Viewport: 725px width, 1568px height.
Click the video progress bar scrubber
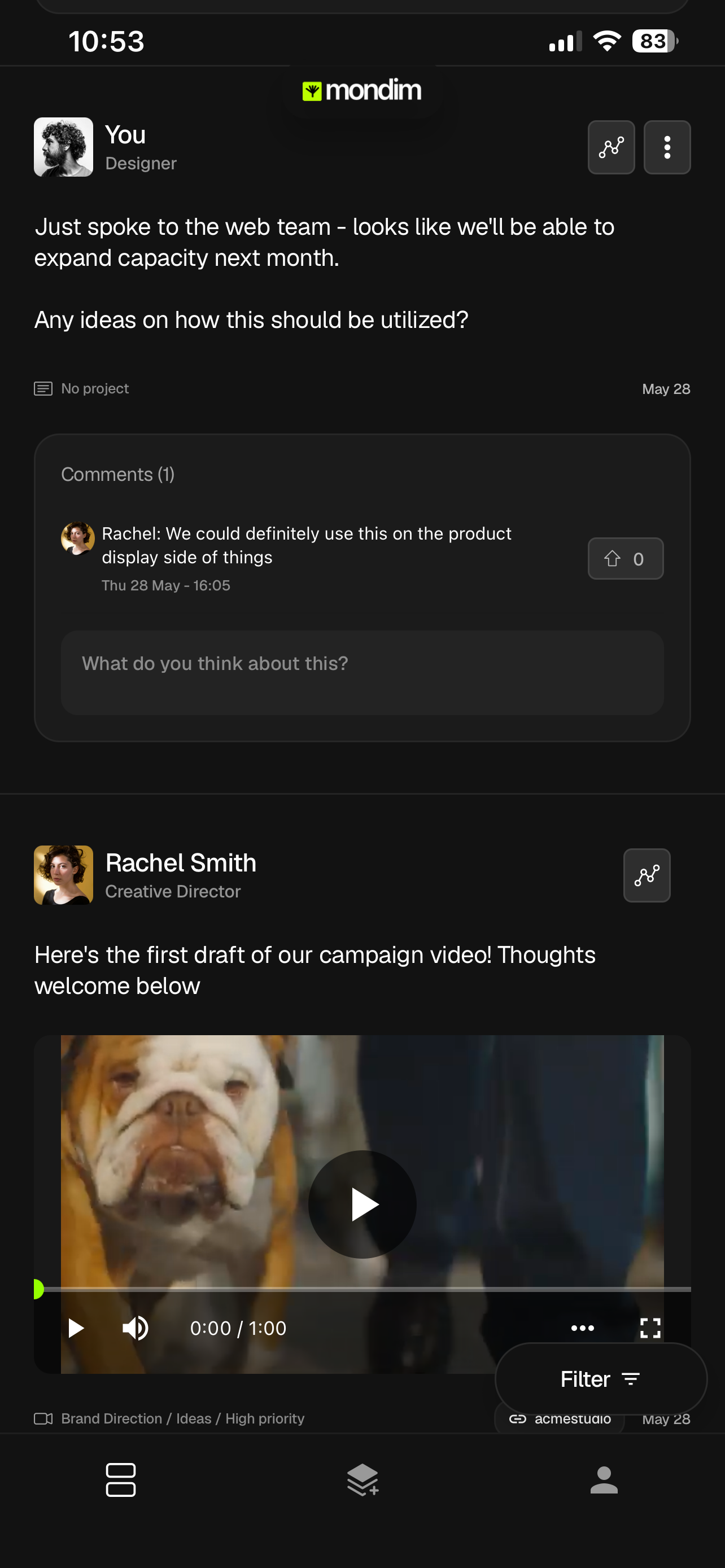[38, 1289]
